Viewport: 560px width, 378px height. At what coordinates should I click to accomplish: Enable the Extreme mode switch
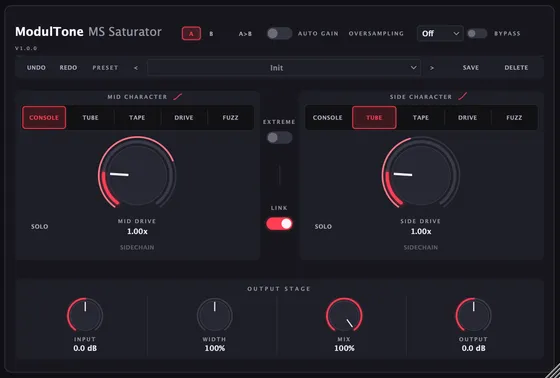point(279,138)
